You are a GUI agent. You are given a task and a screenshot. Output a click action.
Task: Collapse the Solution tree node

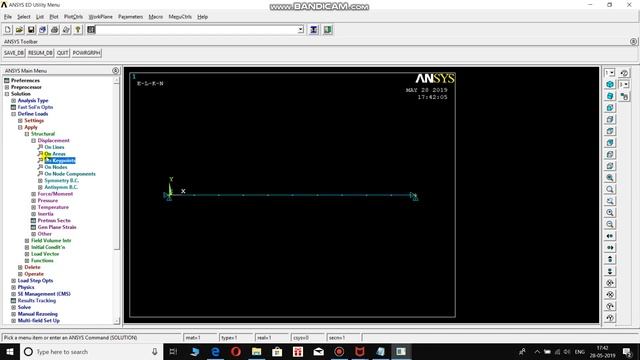(x=7, y=94)
